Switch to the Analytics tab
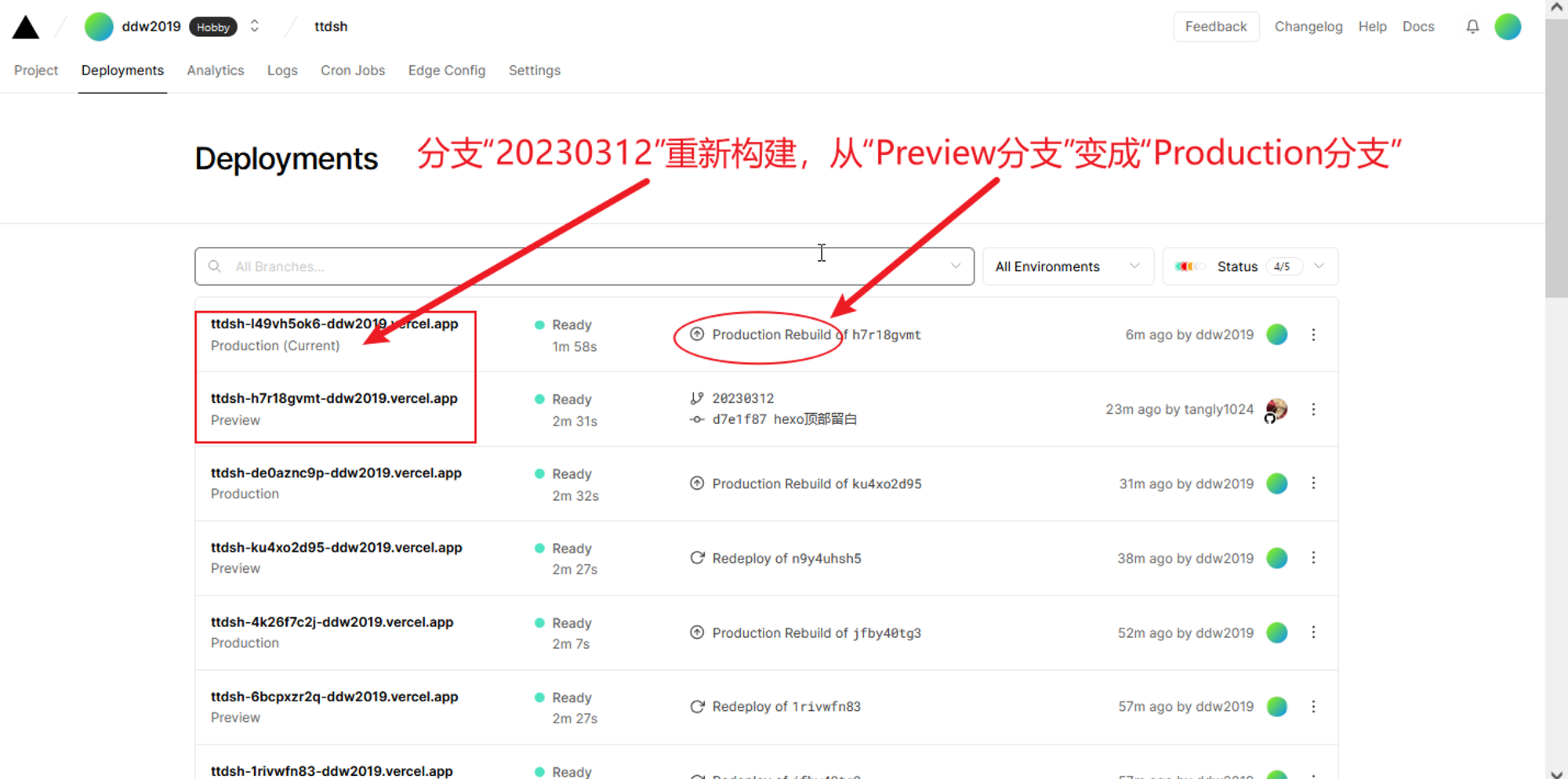1568x779 pixels. click(x=216, y=71)
